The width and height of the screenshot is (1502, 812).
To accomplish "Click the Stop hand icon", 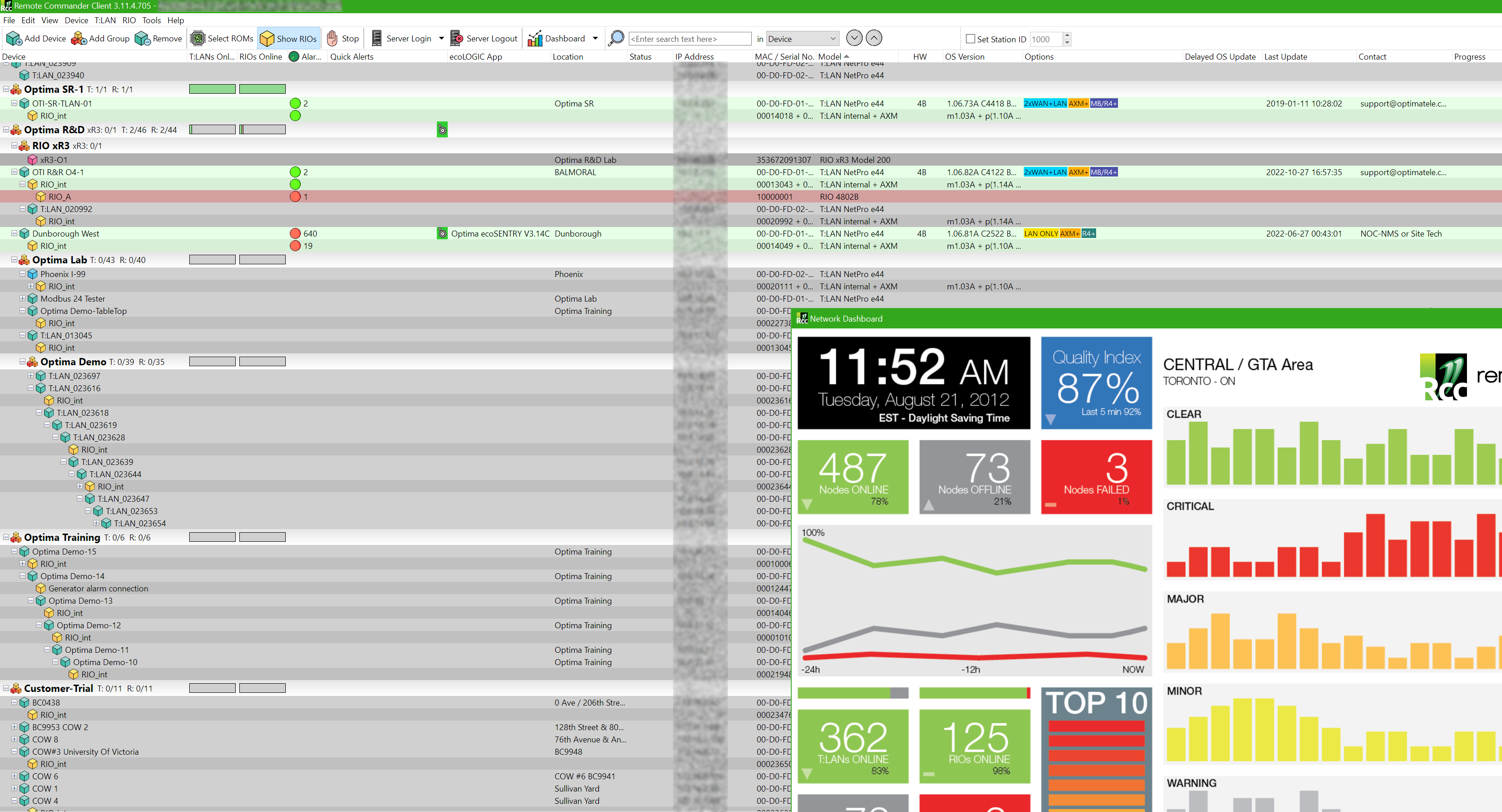I will point(332,39).
